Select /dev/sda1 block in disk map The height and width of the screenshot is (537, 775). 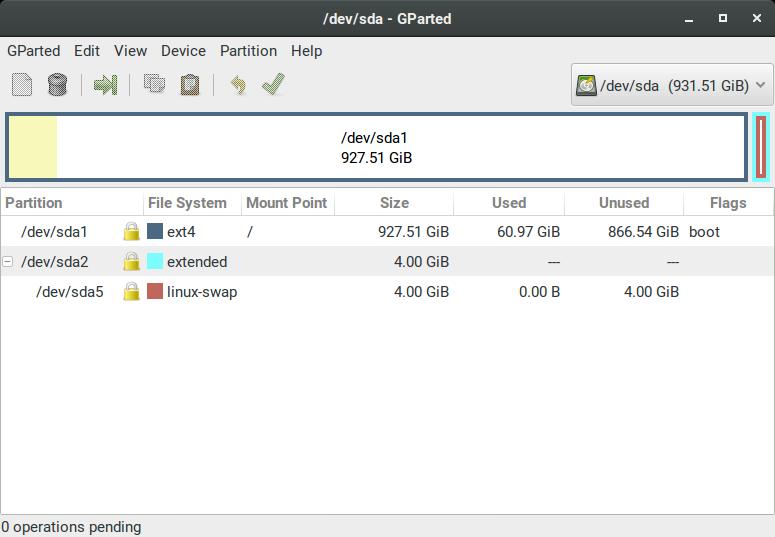376,147
